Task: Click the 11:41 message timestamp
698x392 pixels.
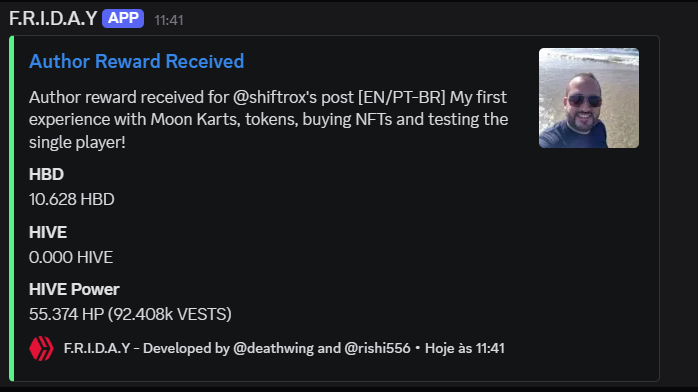Action: coord(169,20)
